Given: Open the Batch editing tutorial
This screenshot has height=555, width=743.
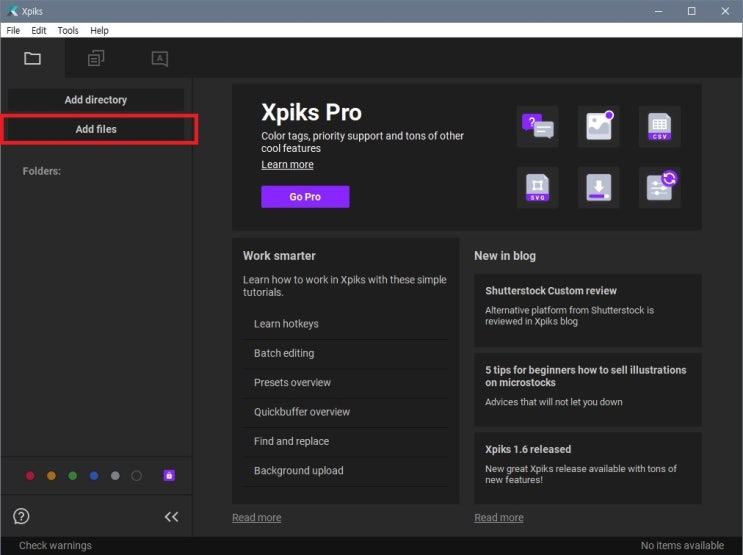Looking at the screenshot, I should tap(345, 354).
